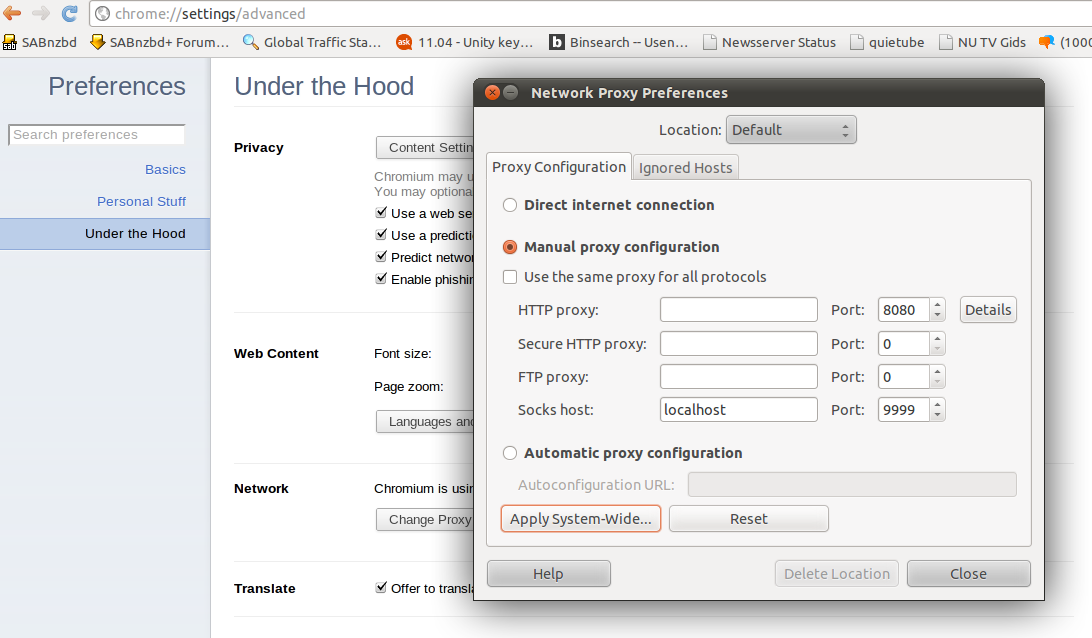
Task: Select Under the Hood in the sidebar
Action: pyautogui.click(x=104, y=233)
